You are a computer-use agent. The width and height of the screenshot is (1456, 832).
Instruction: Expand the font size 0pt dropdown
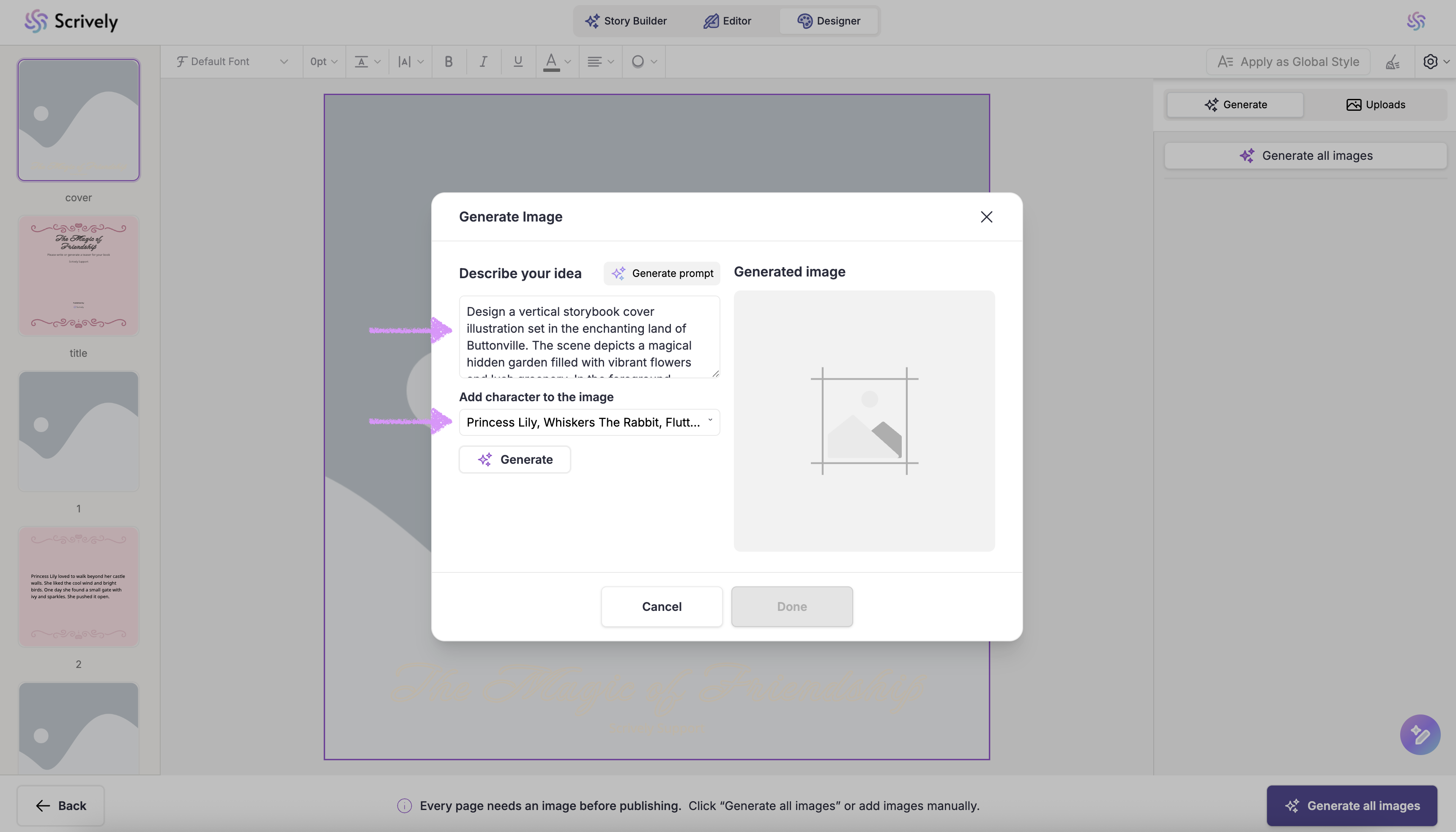(323, 62)
